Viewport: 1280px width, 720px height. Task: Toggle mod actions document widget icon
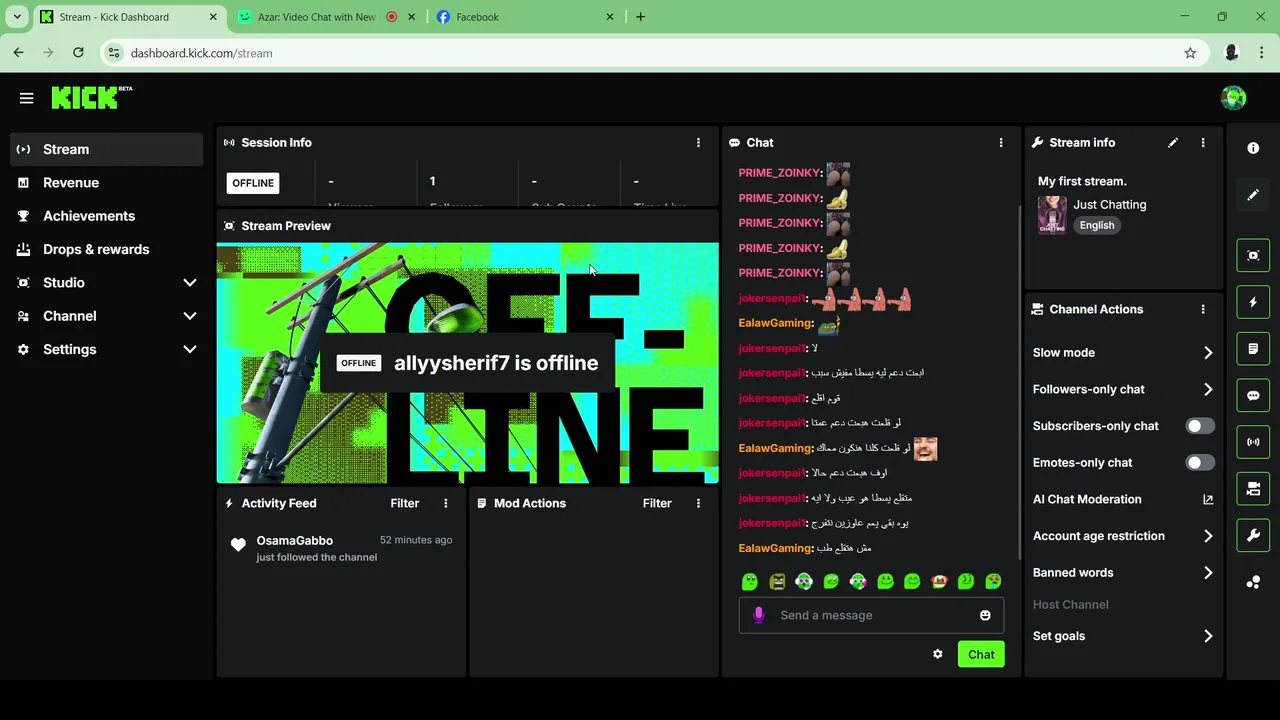pos(1253,349)
